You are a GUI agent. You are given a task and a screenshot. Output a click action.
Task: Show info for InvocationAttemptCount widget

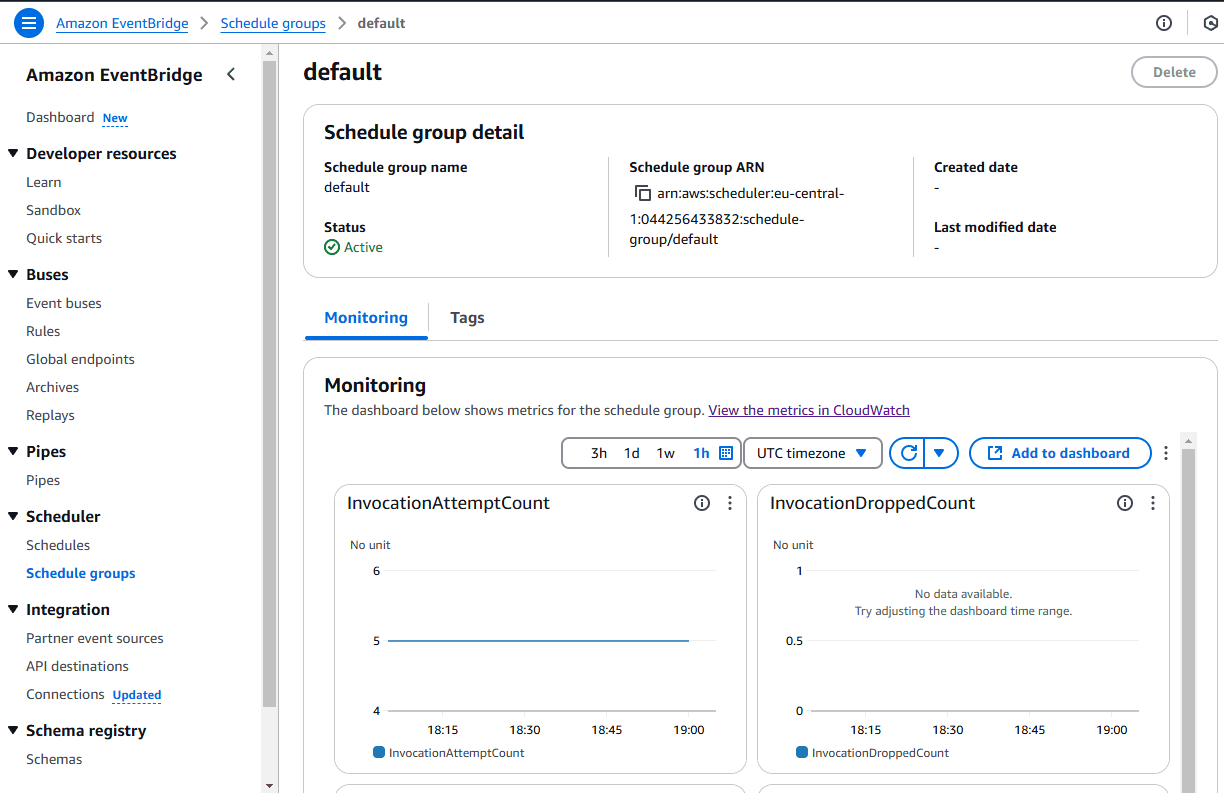pyautogui.click(x=702, y=503)
